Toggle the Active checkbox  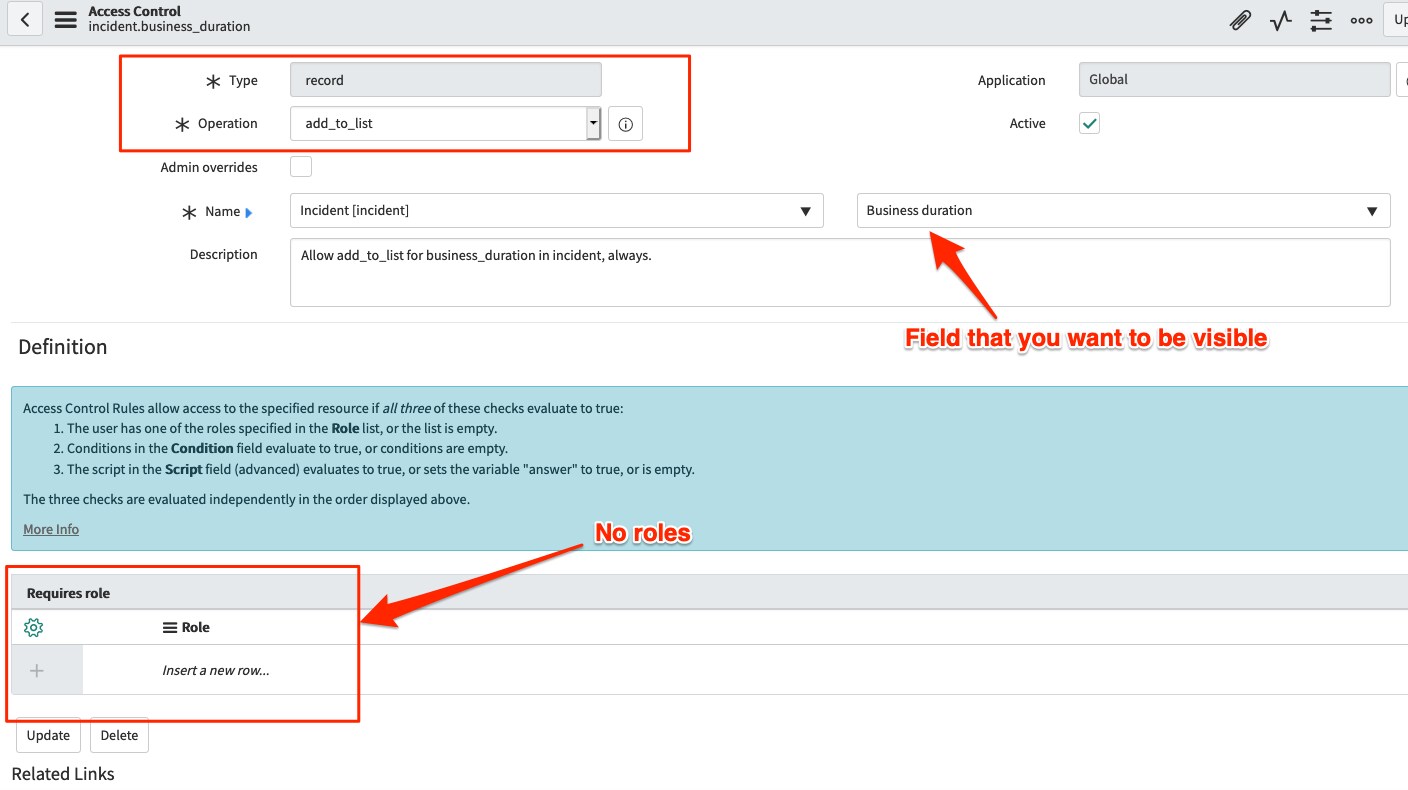click(x=1089, y=124)
